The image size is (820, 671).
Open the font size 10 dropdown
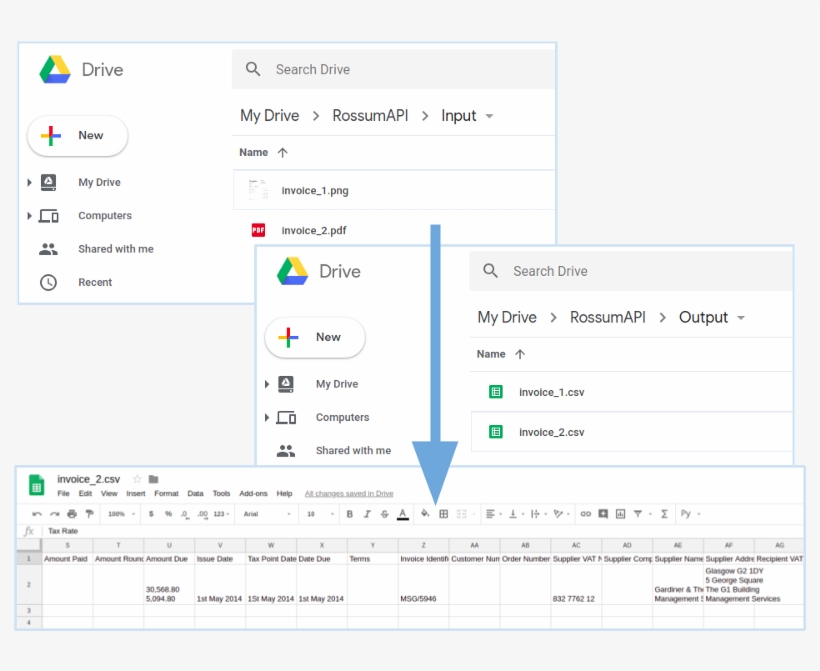(x=320, y=514)
